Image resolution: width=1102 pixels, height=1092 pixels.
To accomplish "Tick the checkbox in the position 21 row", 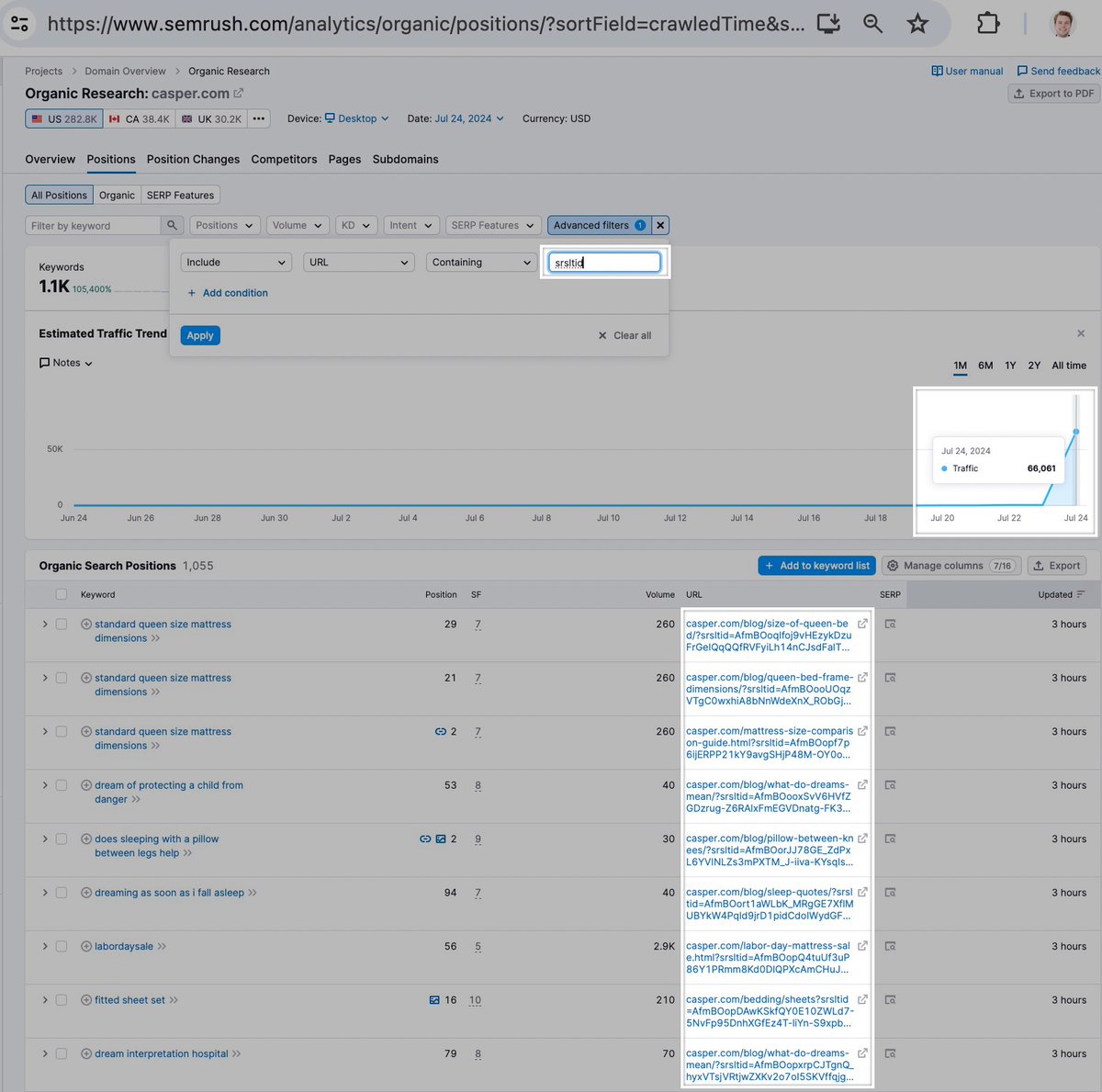I will click(62, 678).
